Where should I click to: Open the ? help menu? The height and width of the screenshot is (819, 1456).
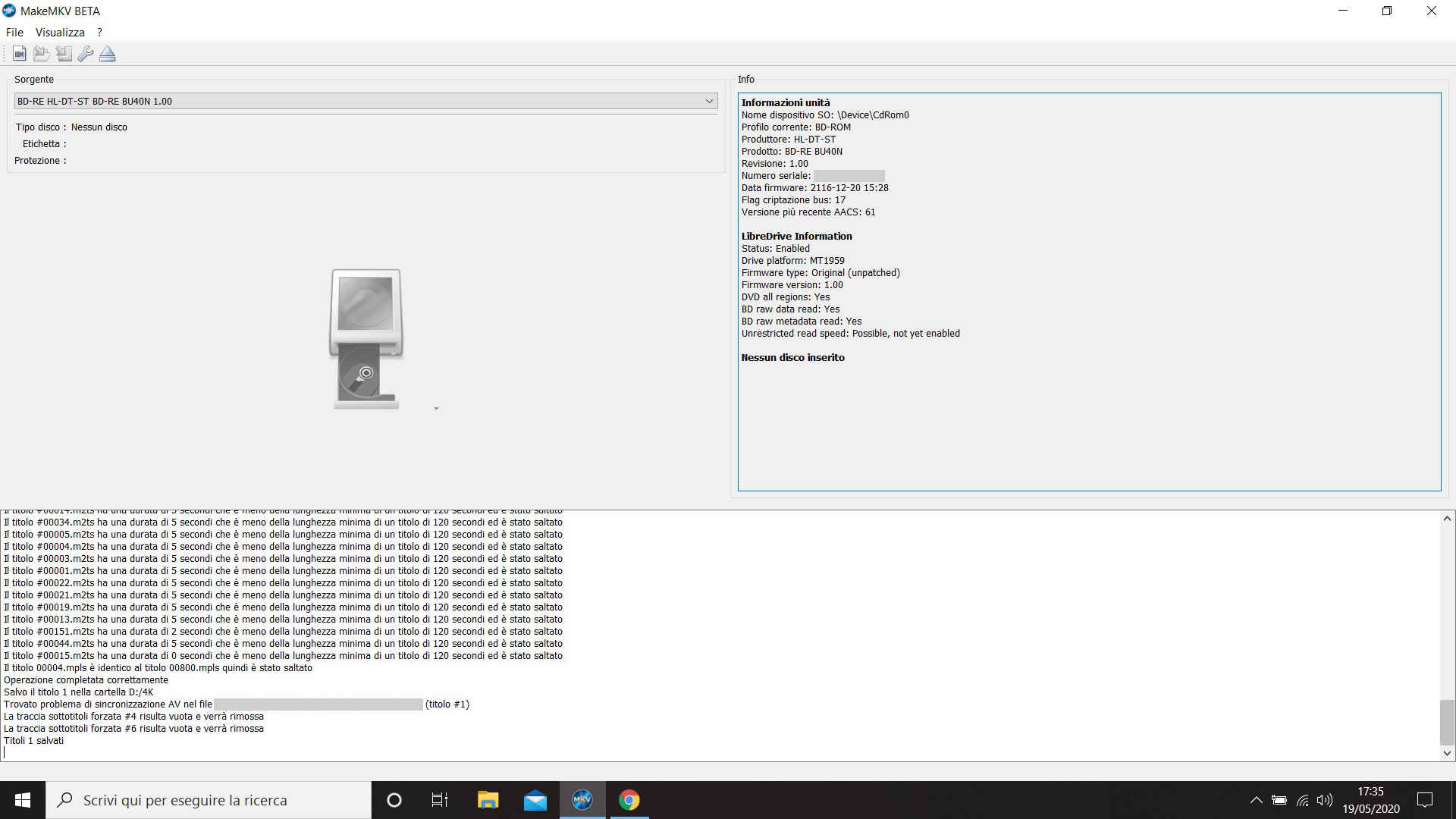(x=99, y=33)
